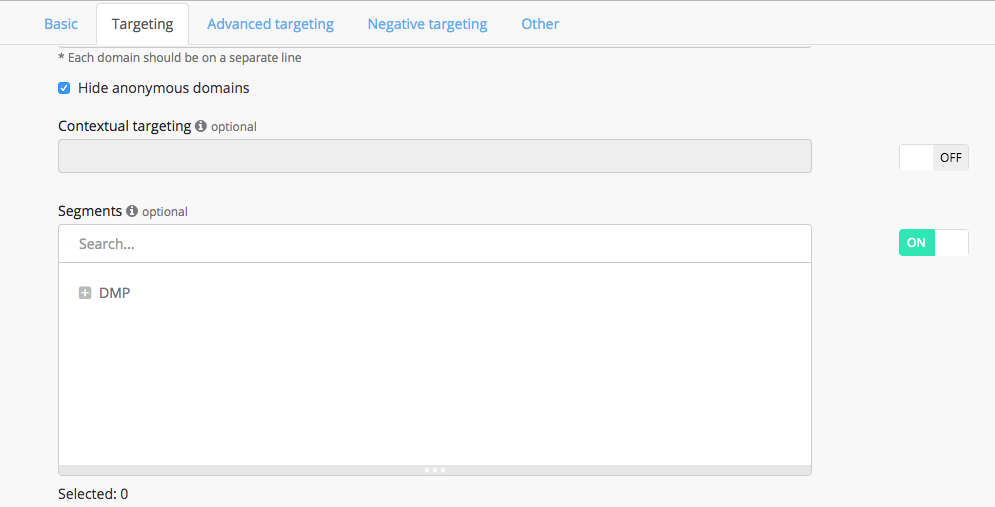Grab the segments list resize handle
This screenshot has width=995, height=507.
[435, 470]
